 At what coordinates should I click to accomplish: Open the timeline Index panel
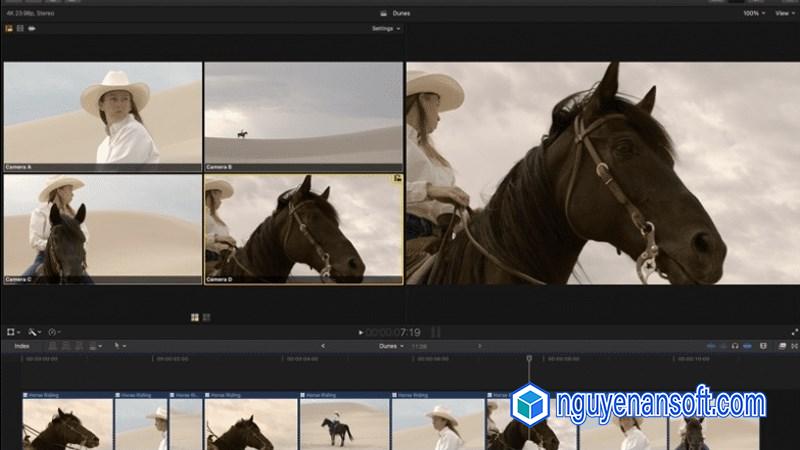click(22, 346)
